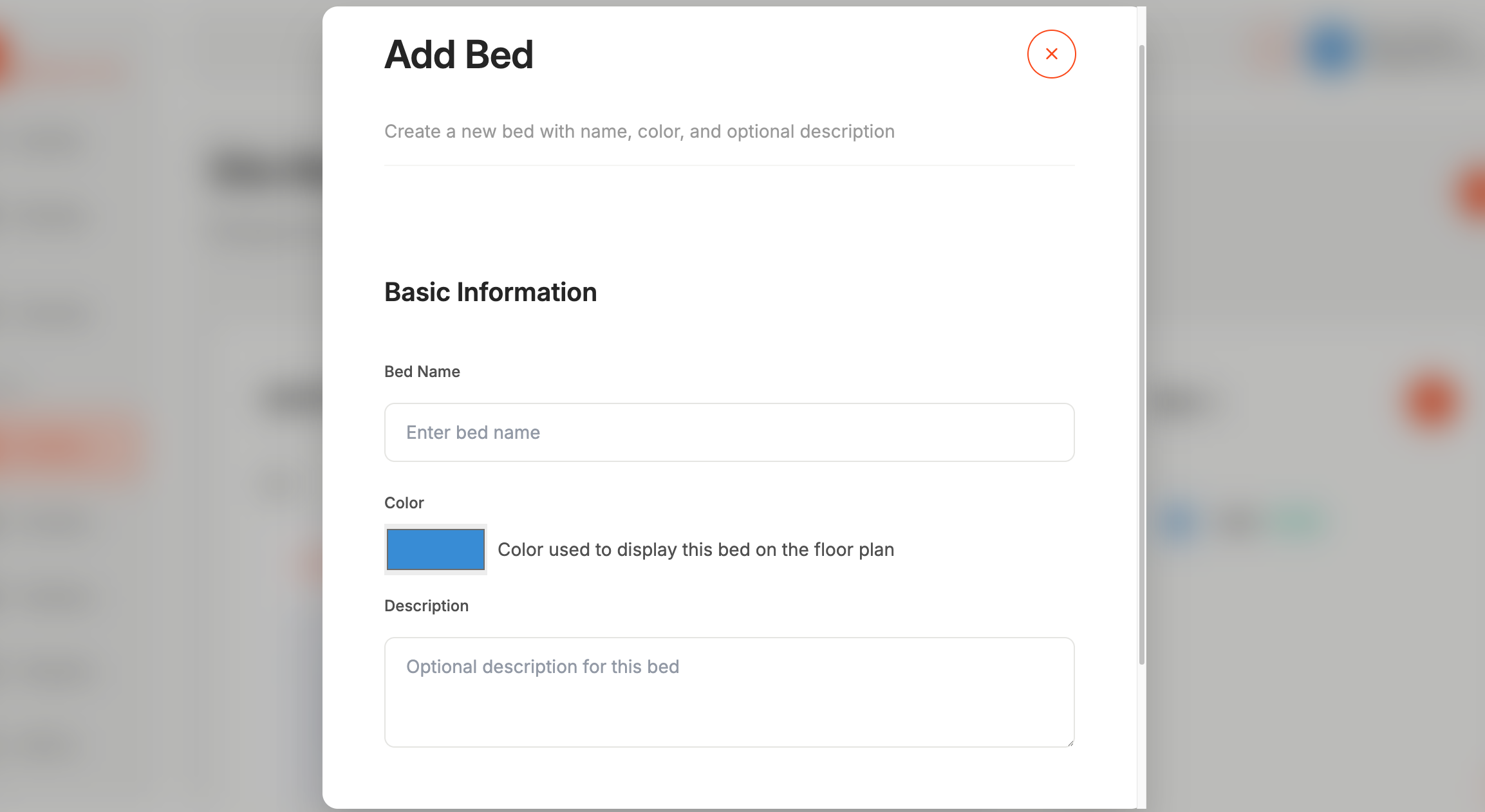Click the floor plan color helper text
The width and height of the screenshot is (1485, 812).
point(695,550)
